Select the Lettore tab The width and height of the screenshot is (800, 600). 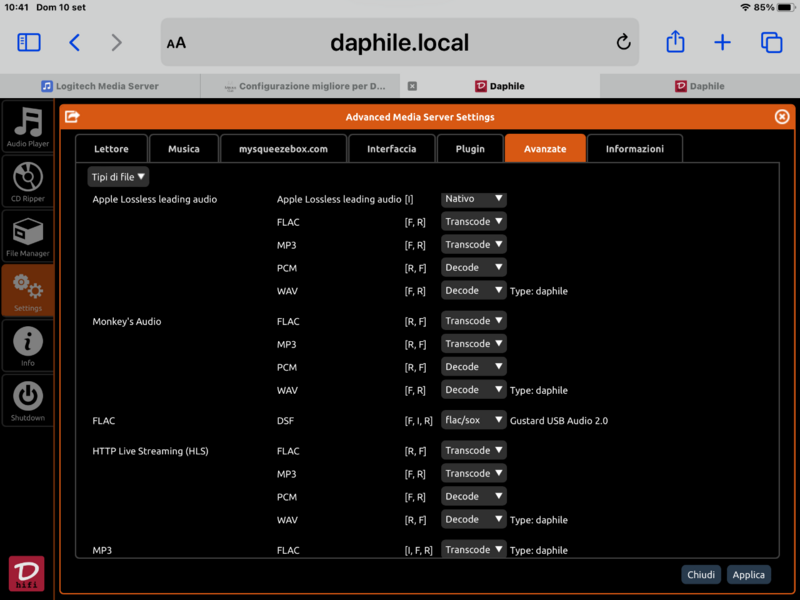coord(111,149)
